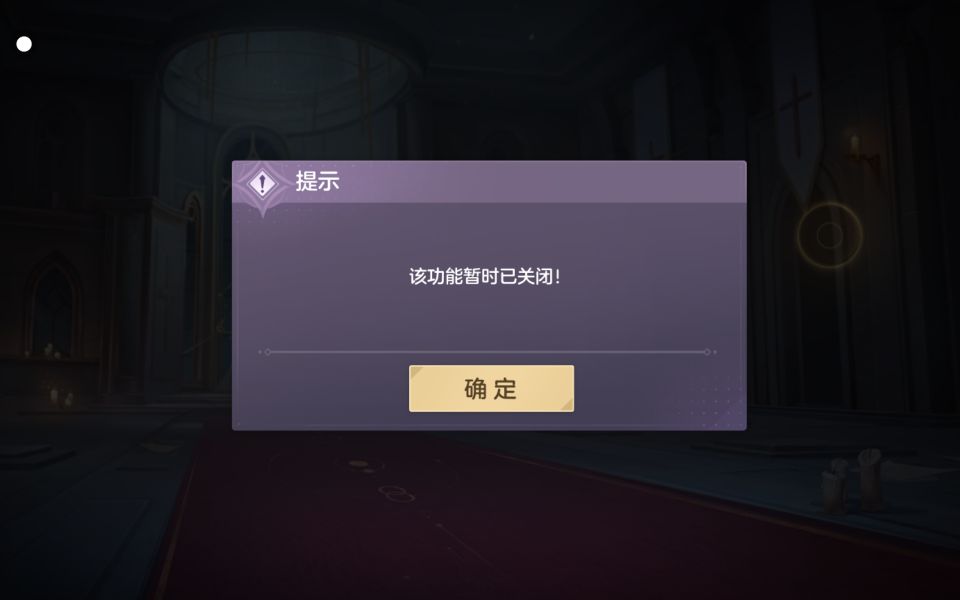This screenshot has height=600, width=960.
Task: Tap the small candles on the left floor
Action: pos(61,396)
